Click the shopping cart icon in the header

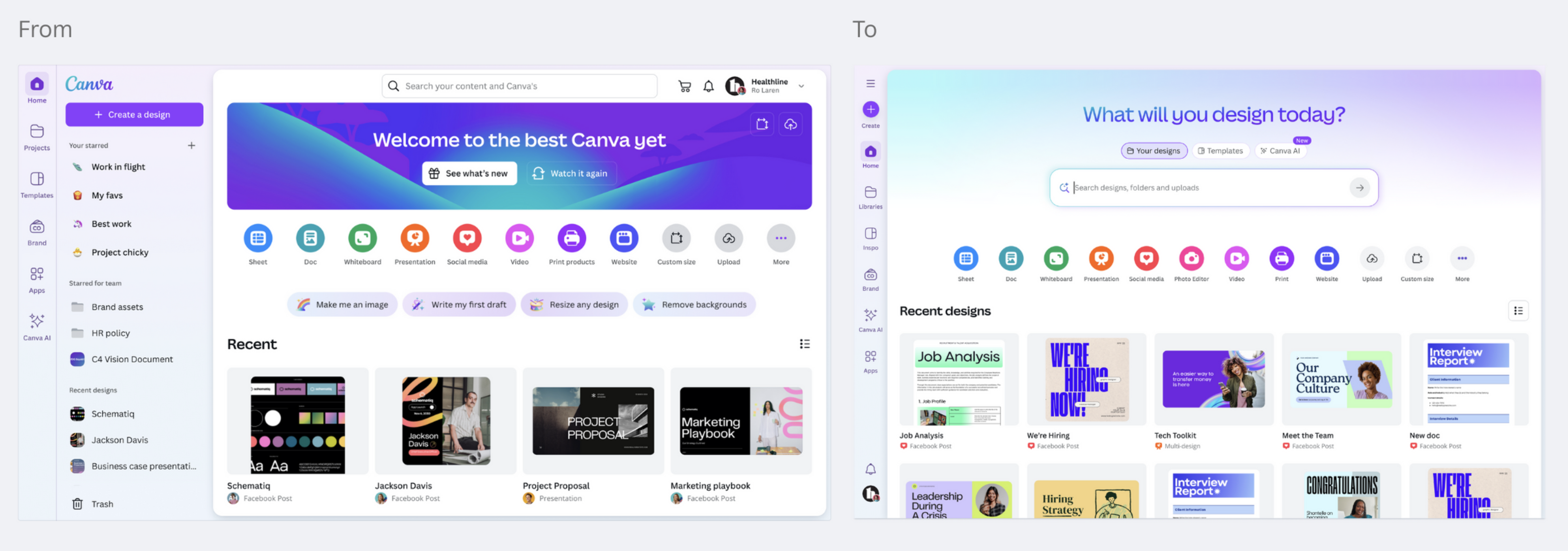click(x=684, y=87)
